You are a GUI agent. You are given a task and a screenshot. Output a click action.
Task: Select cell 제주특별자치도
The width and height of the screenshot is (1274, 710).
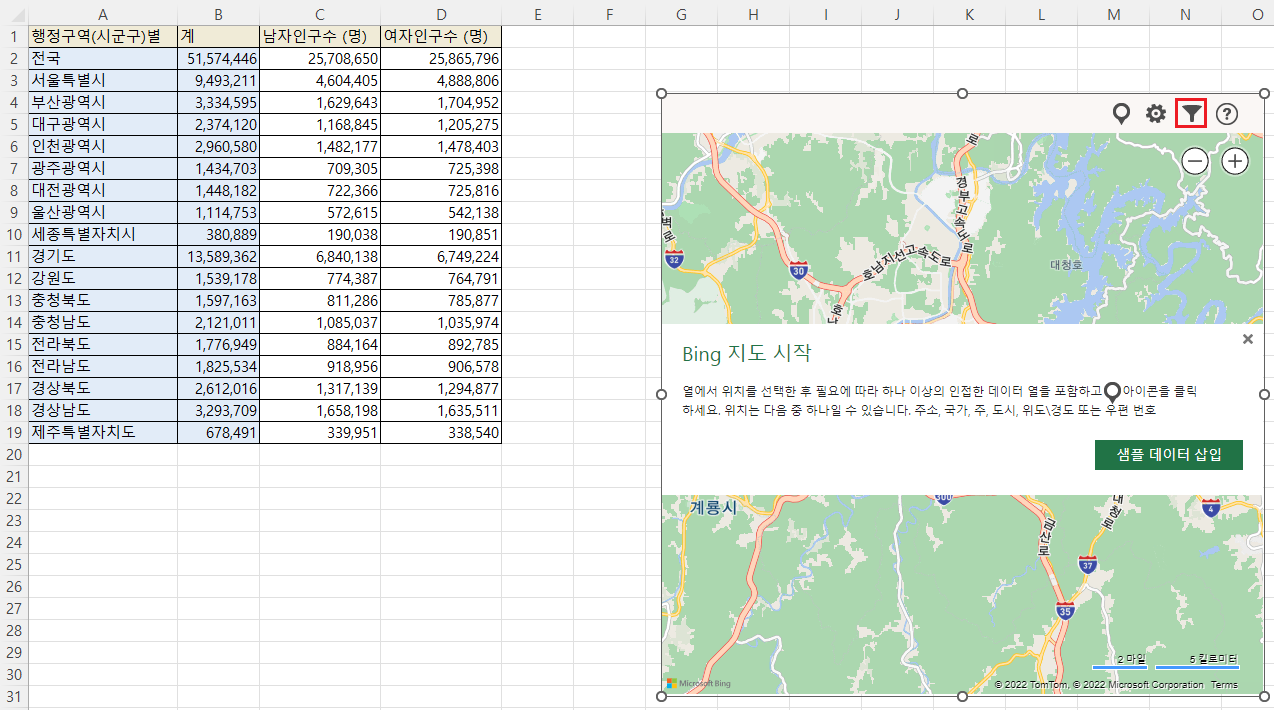pyautogui.click(x=103, y=433)
